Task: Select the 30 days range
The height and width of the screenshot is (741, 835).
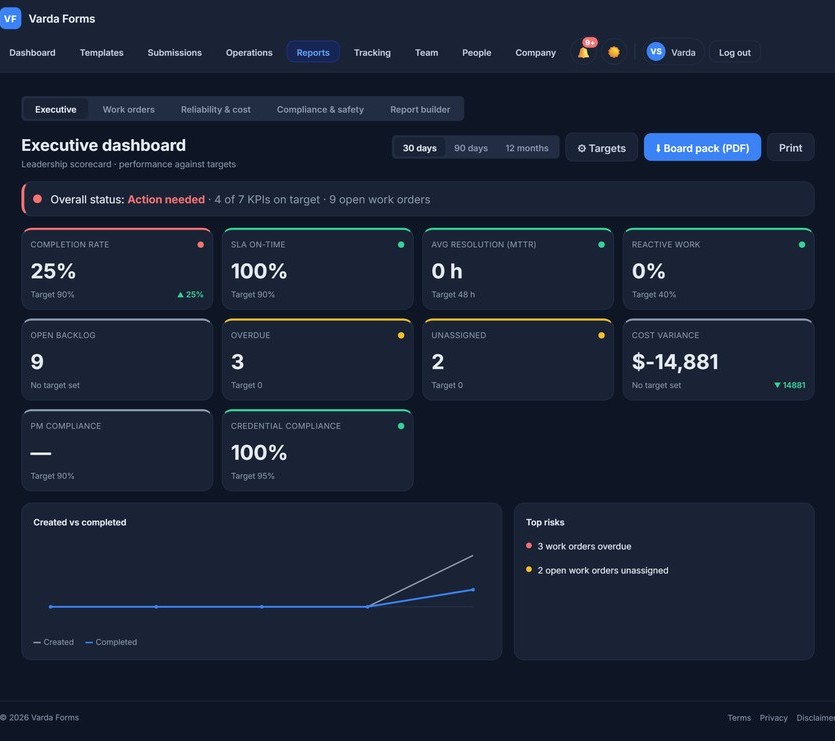Action: point(420,148)
